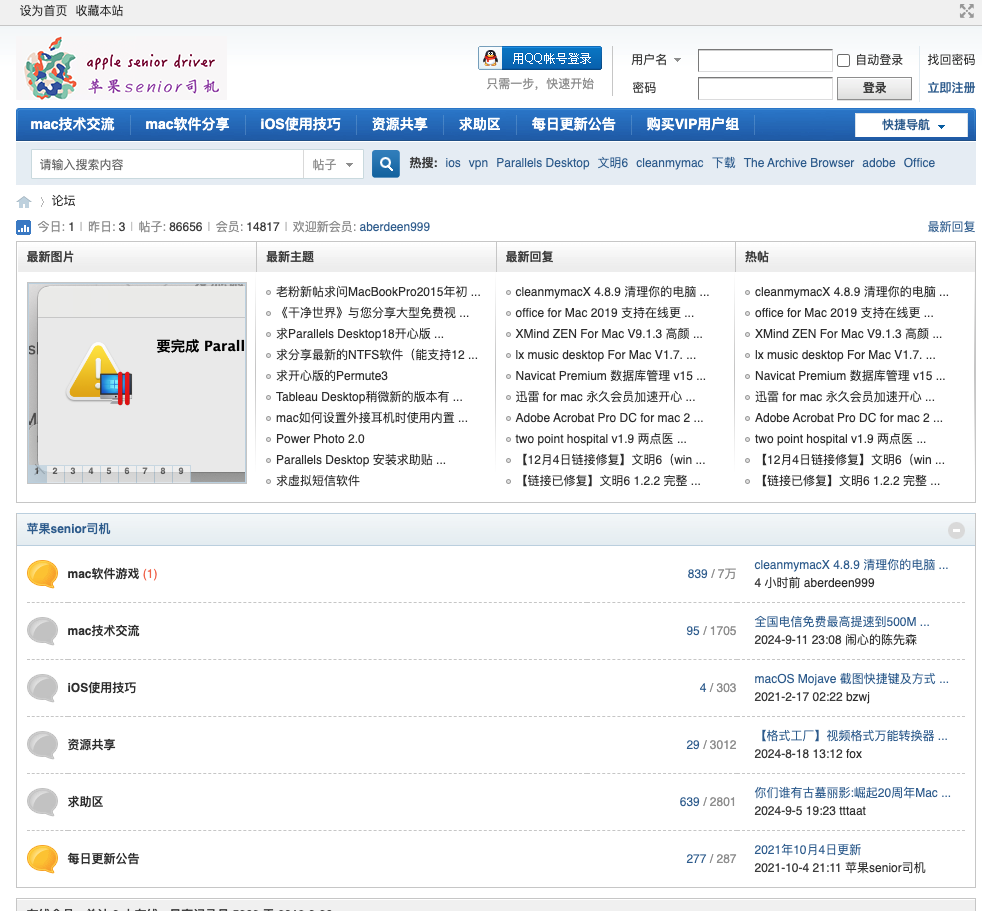
Task: Click hot search term Office
Action: coord(919,163)
